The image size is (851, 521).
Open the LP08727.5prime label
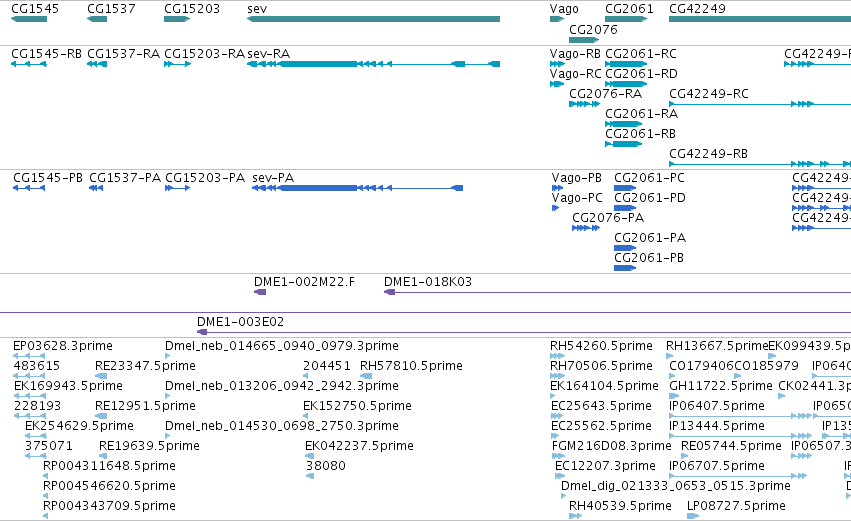click(x=736, y=507)
